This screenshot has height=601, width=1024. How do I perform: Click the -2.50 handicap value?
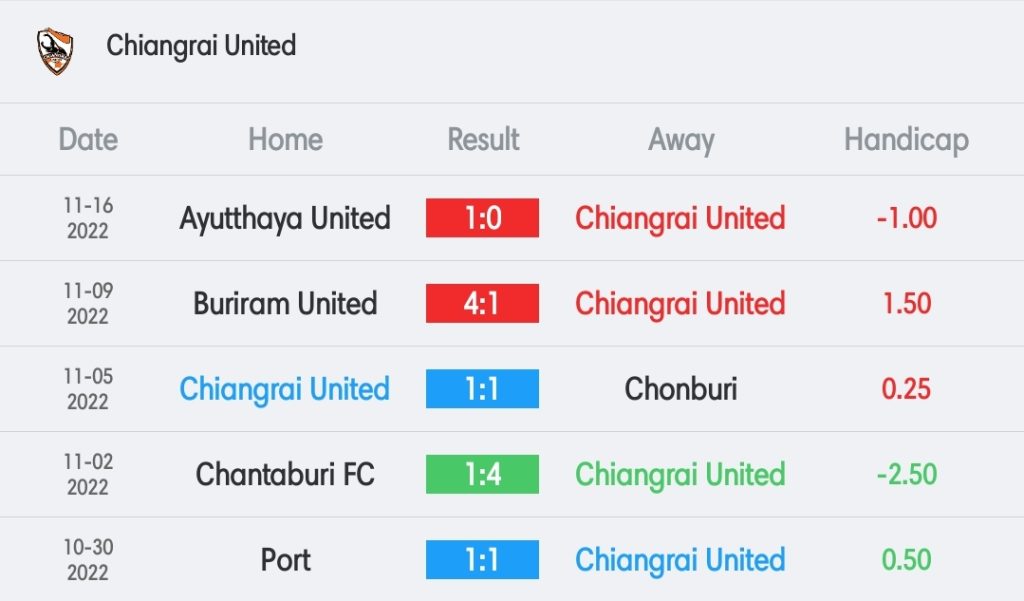(x=906, y=474)
